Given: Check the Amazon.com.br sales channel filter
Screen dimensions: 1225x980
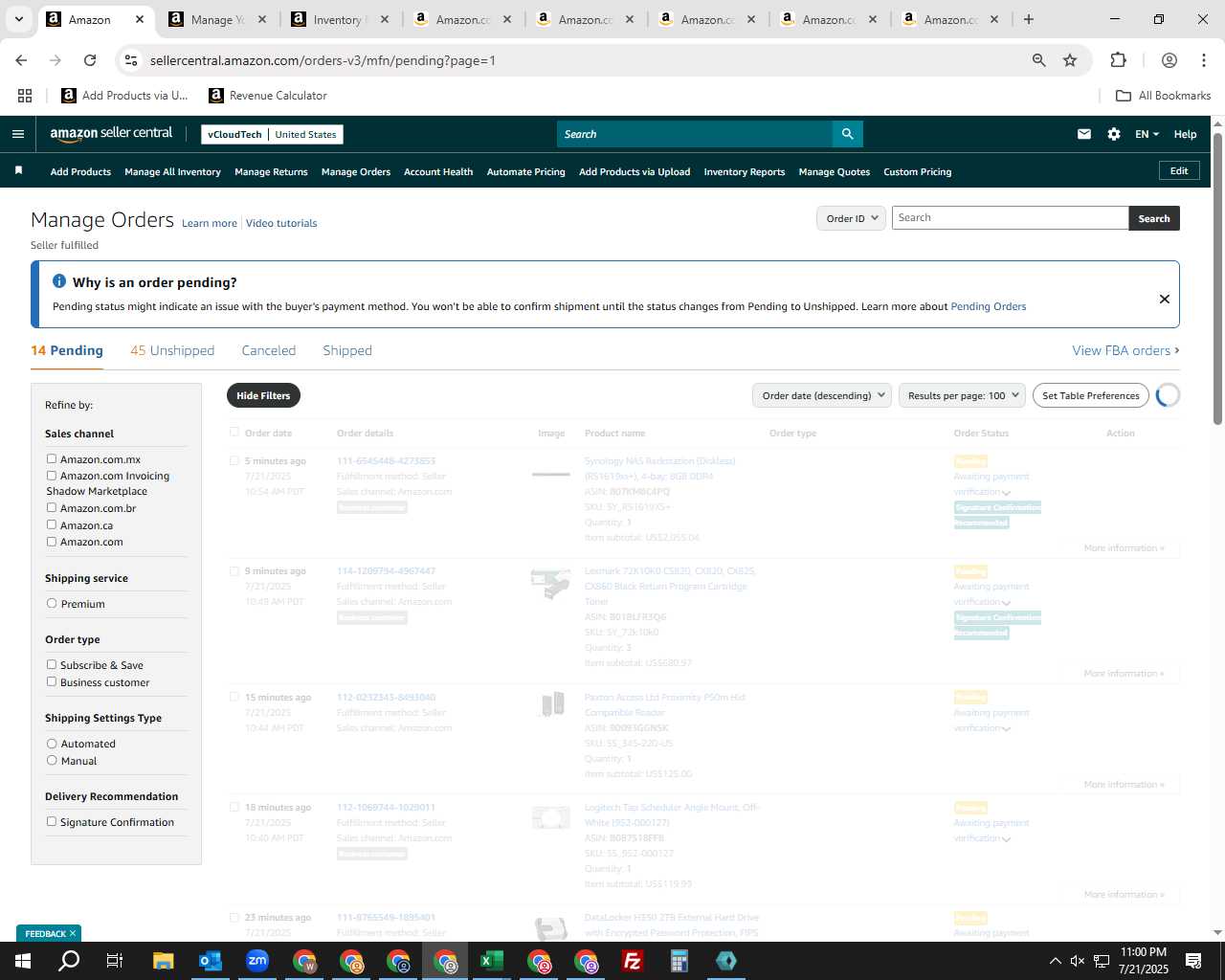Looking at the screenshot, I should tap(52, 507).
